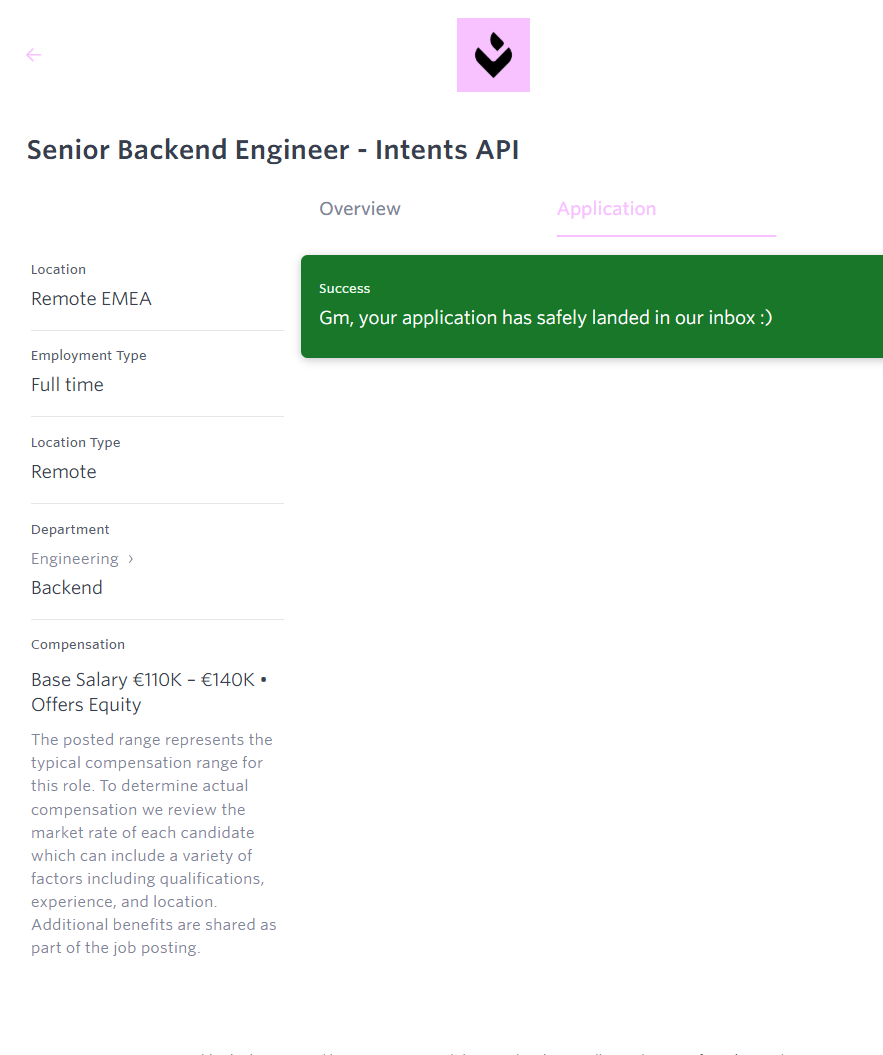Click the "Success" label in banner
The image size is (883, 1055).
click(345, 289)
